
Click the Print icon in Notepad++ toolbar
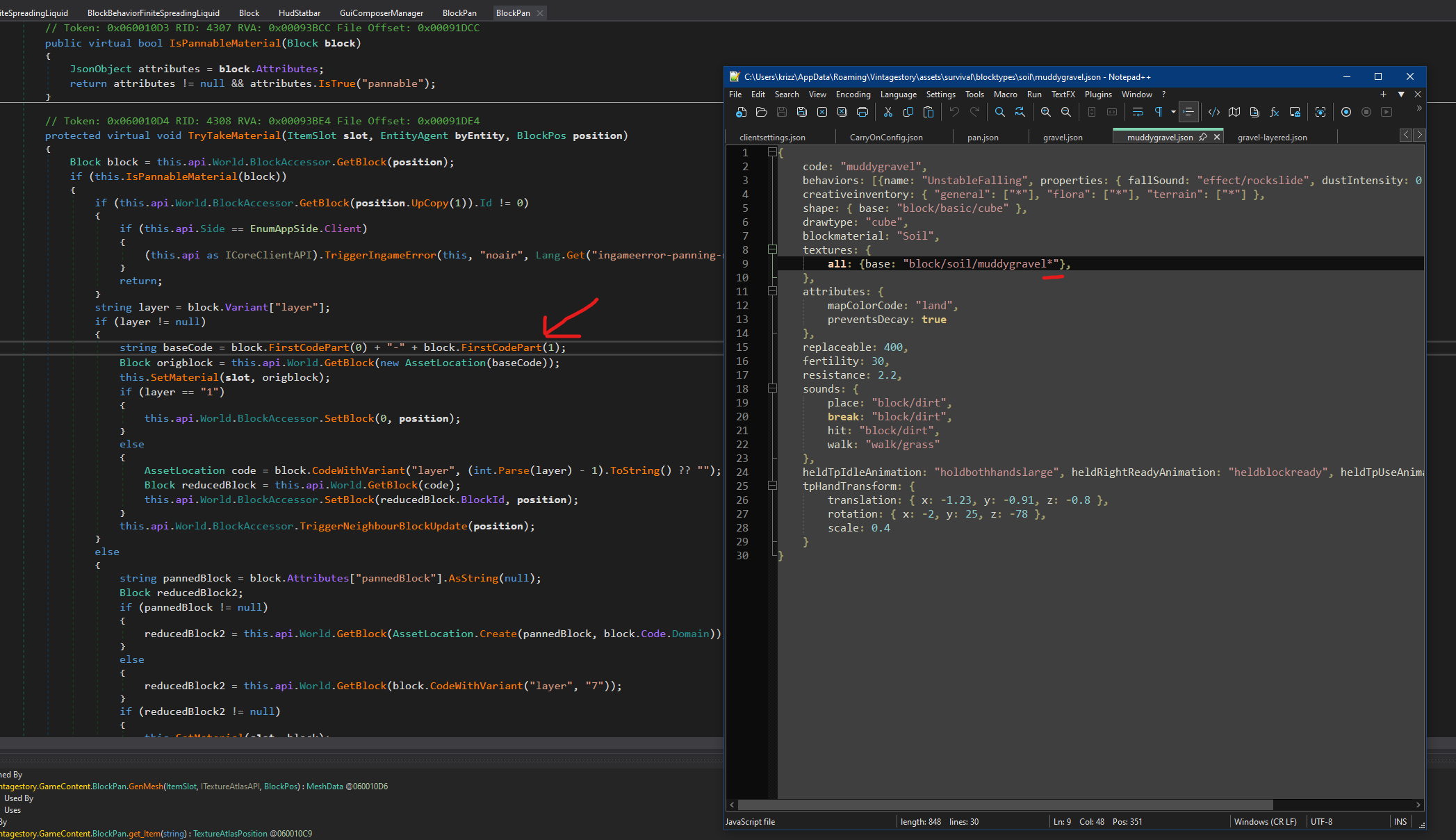point(862,112)
